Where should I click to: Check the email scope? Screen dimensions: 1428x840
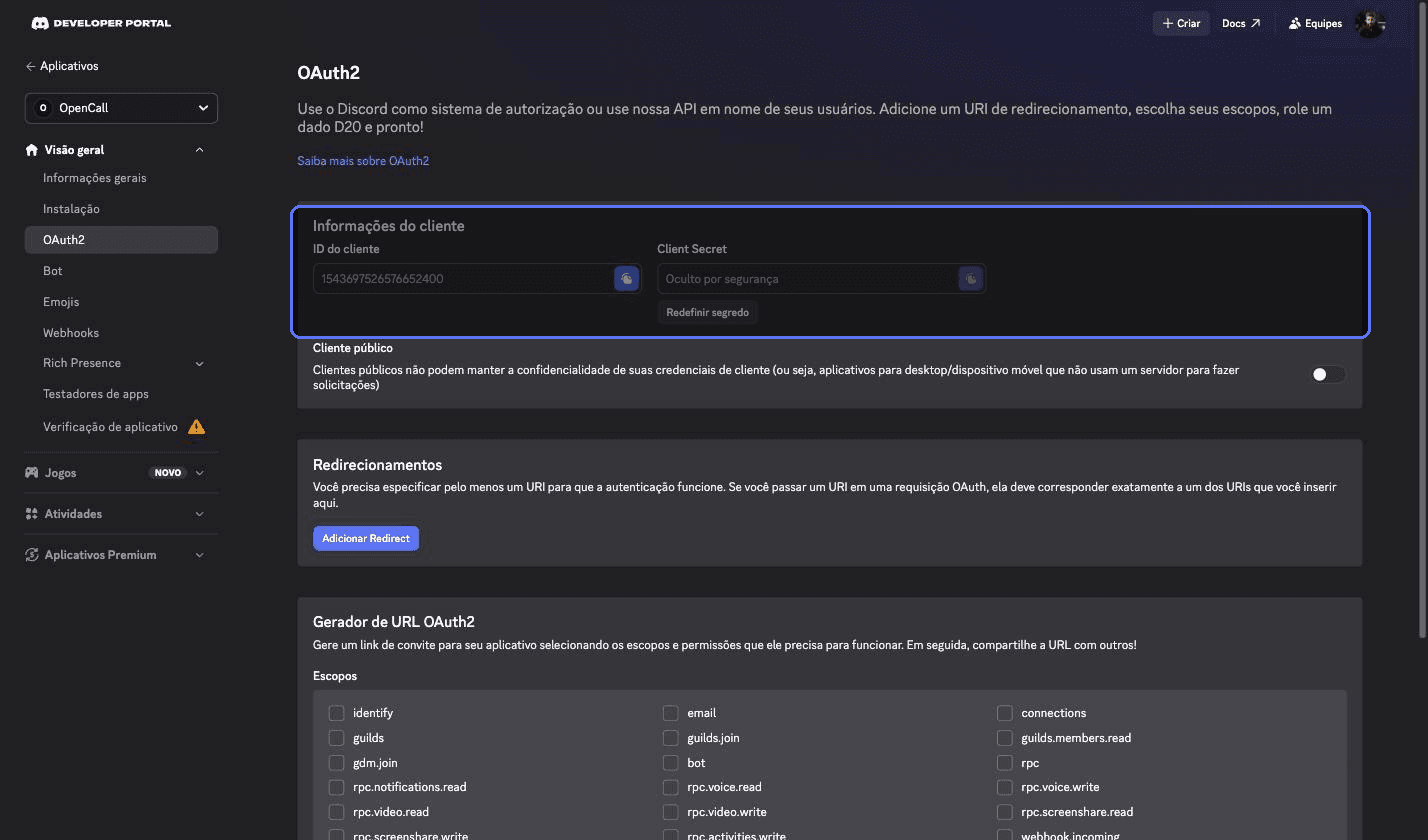(670, 713)
